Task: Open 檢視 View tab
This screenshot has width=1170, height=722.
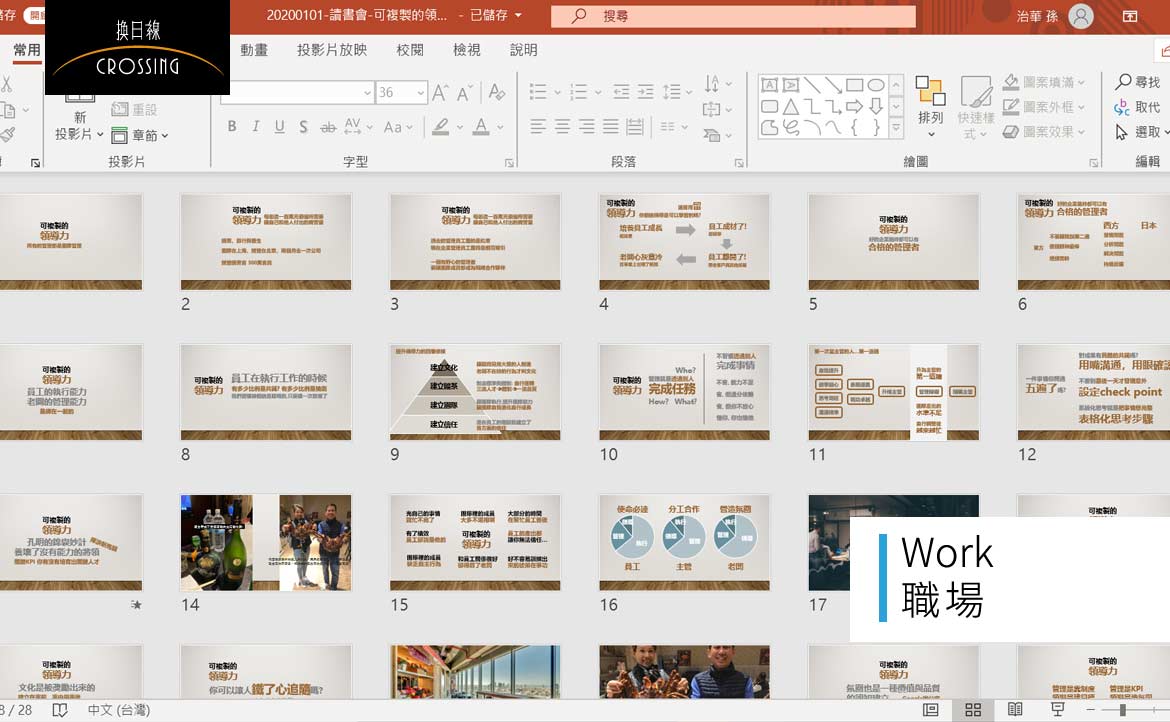Action: point(466,50)
